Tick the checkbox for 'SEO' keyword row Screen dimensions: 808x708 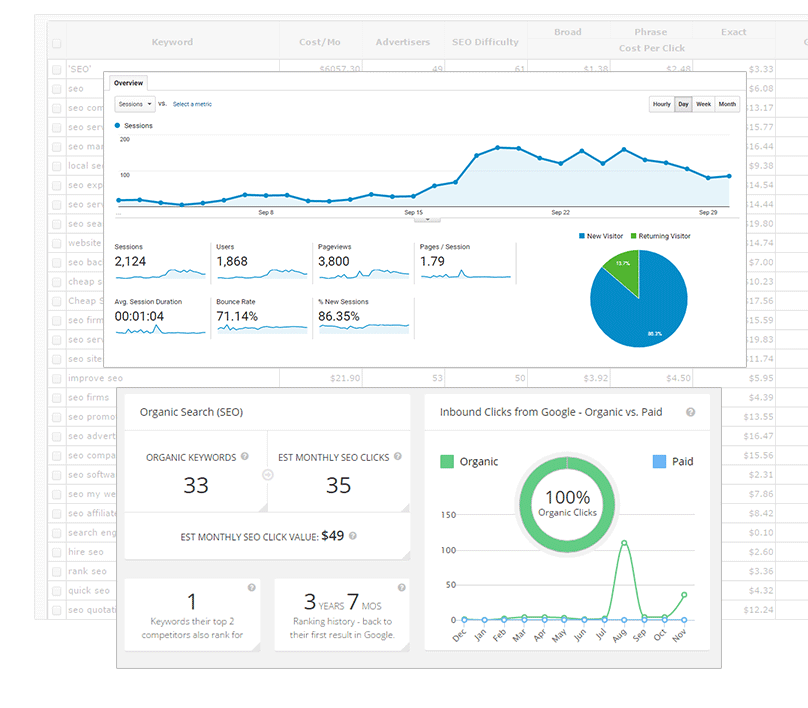point(56,69)
